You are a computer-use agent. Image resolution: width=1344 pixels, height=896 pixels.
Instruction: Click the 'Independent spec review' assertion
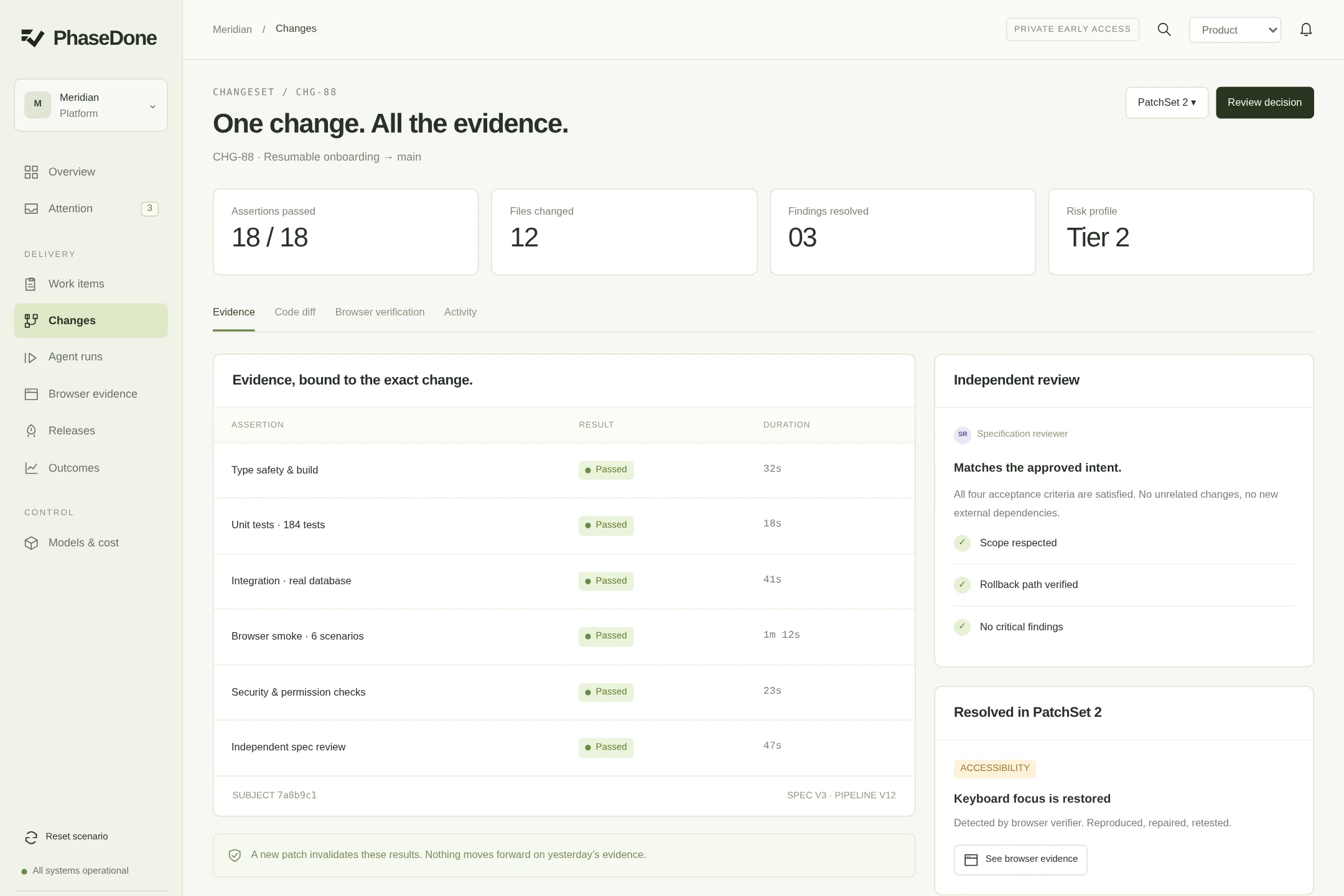click(288, 747)
